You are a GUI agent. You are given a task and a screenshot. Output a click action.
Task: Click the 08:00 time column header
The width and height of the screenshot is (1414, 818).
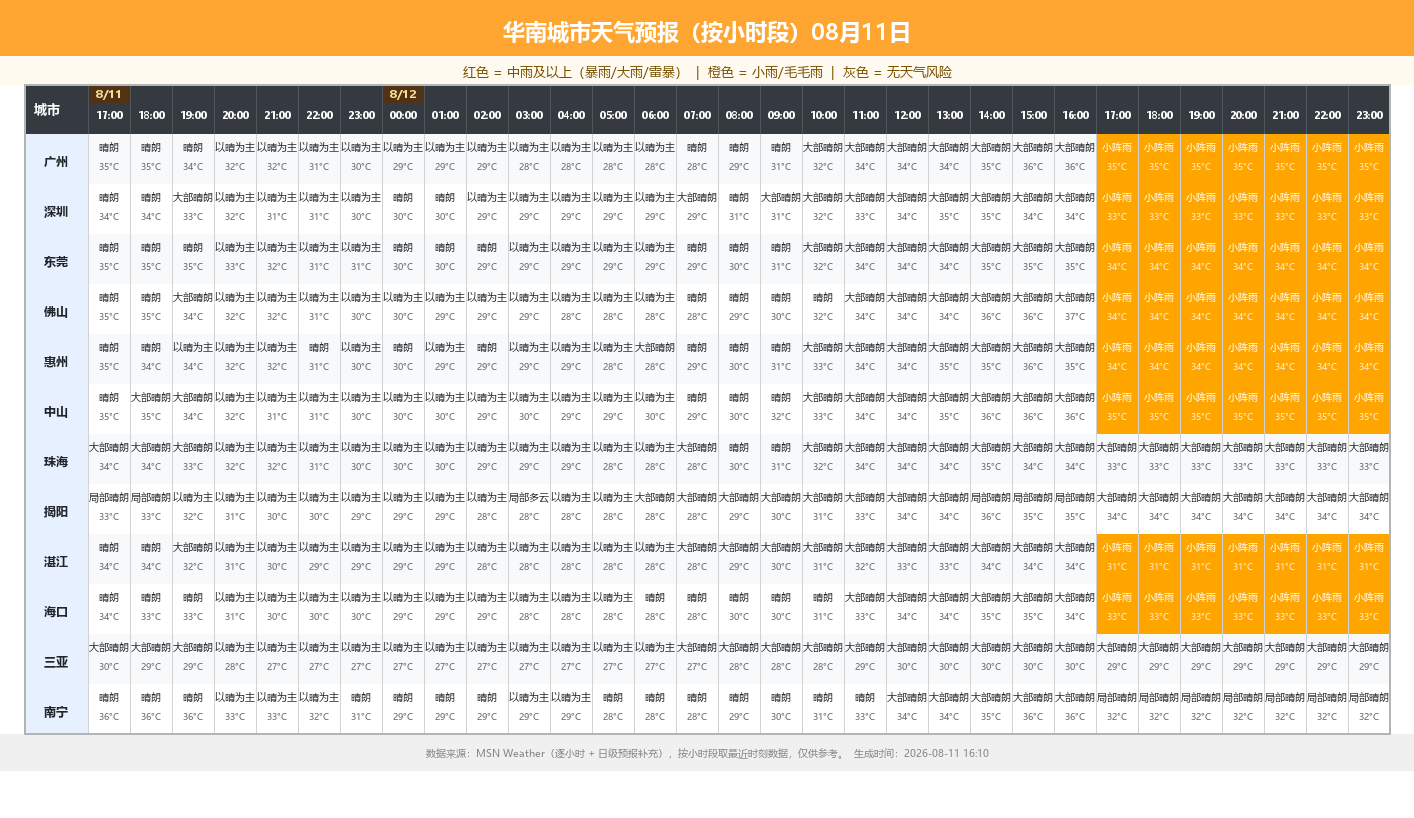(x=739, y=116)
